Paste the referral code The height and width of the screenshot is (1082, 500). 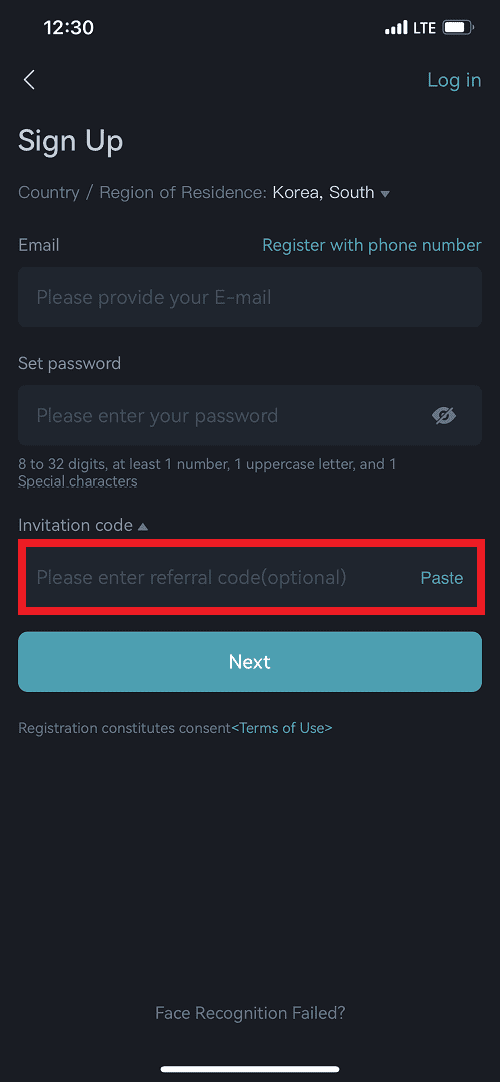[x=442, y=578]
